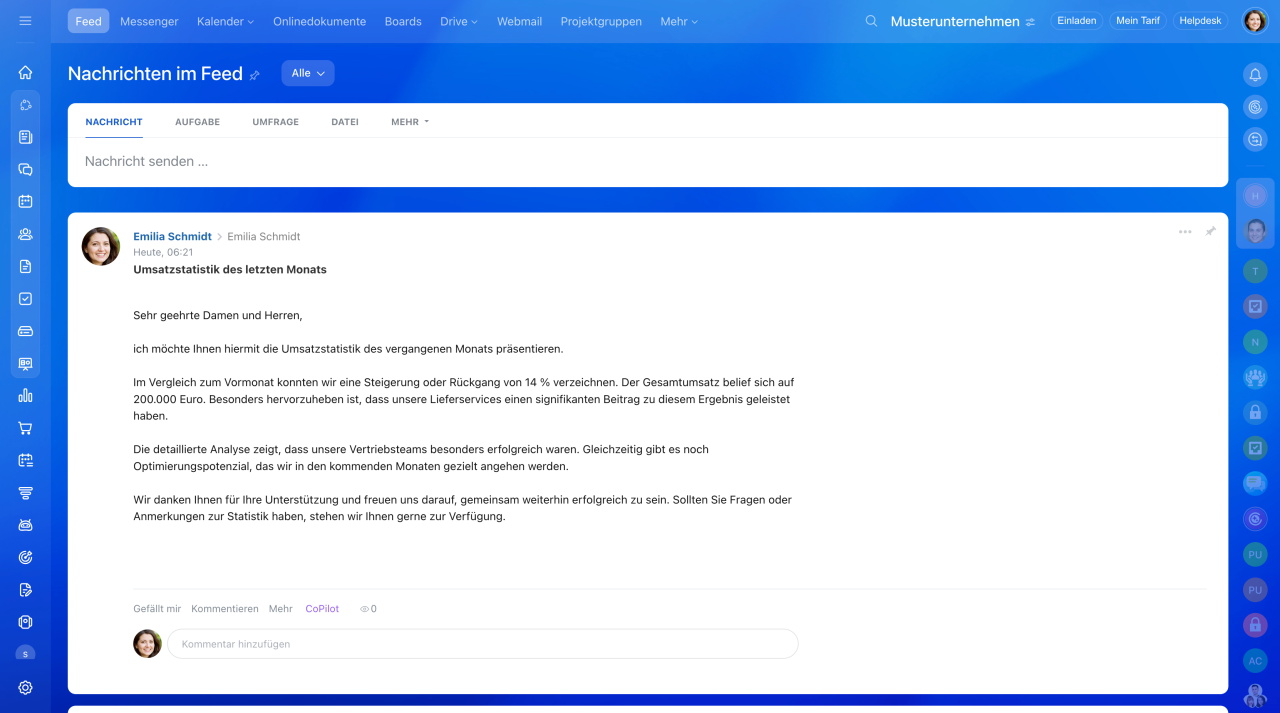Image resolution: width=1280 pixels, height=713 pixels.
Task: Select the NACHRICHT composer tab
Action: [114, 122]
